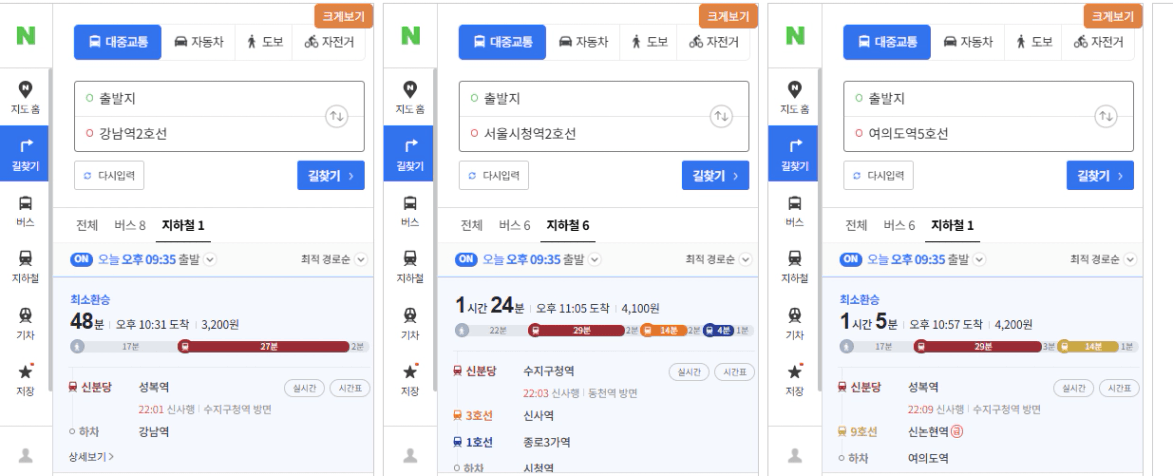
Task: Switch to 버스 8 tab in first panel
Action: [x=129, y=225]
